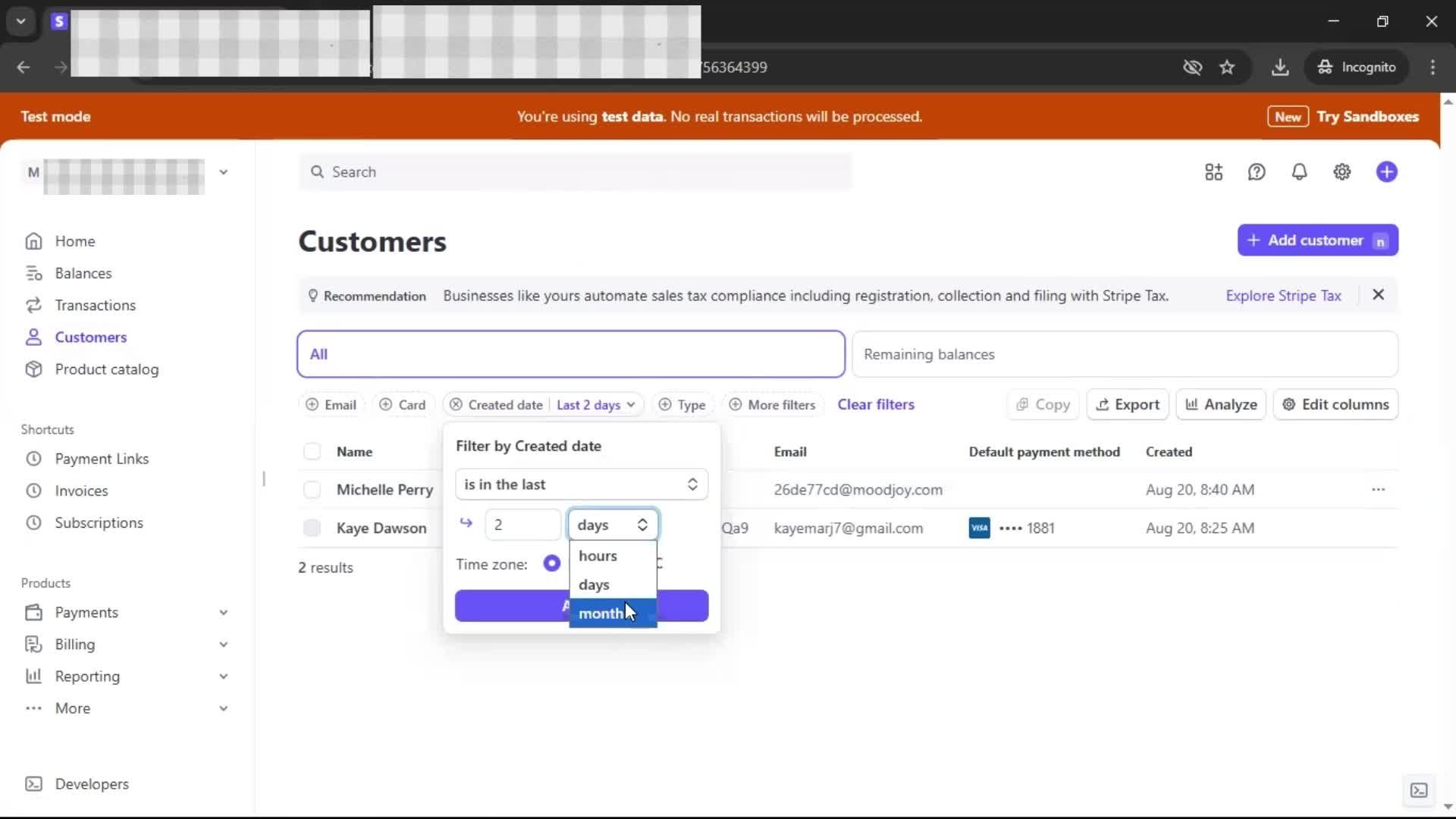This screenshot has height=819, width=1456.
Task: Click the settings gear icon
Action: [x=1341, y=172]
